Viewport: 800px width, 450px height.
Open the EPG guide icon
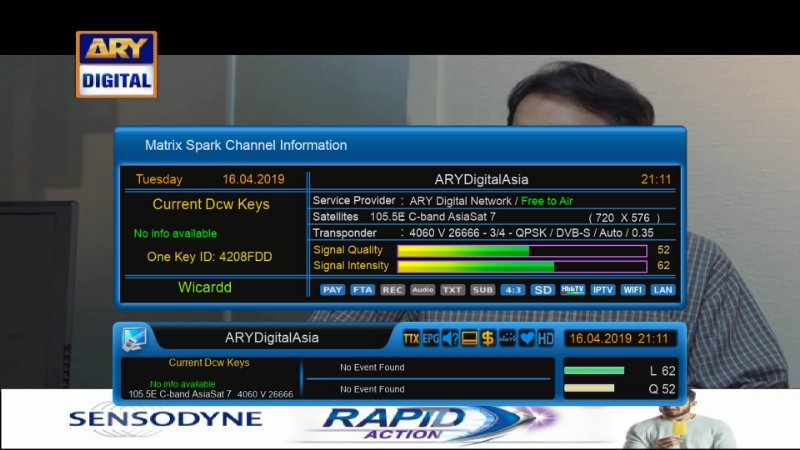point(430,338)
